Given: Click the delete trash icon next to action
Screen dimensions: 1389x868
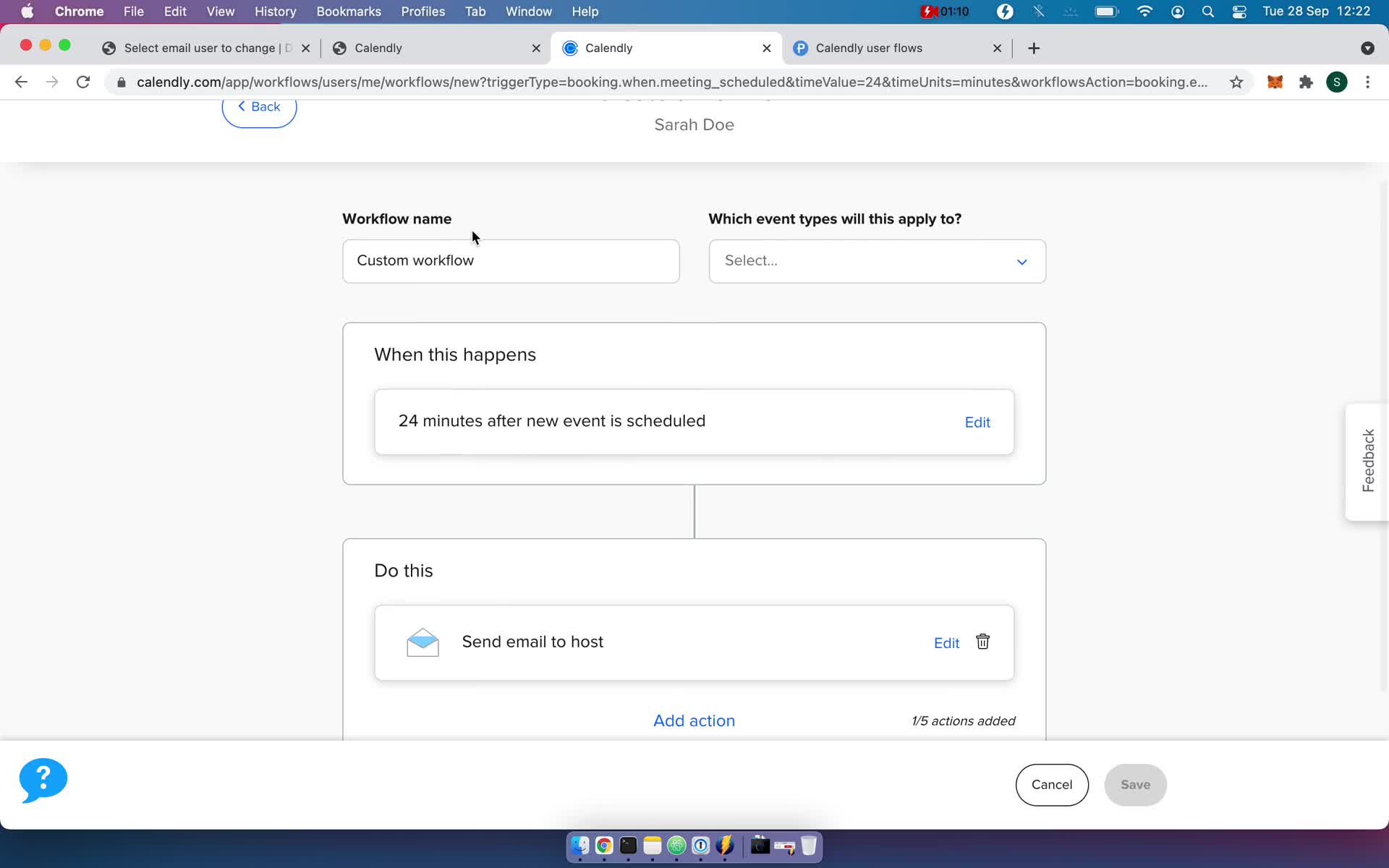Looking at the screenshot, I should (x=983, y=641).
